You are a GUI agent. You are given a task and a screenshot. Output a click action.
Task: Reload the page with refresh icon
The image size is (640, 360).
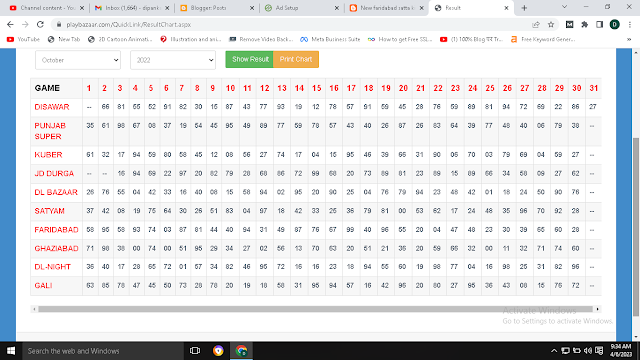(40, 24)
